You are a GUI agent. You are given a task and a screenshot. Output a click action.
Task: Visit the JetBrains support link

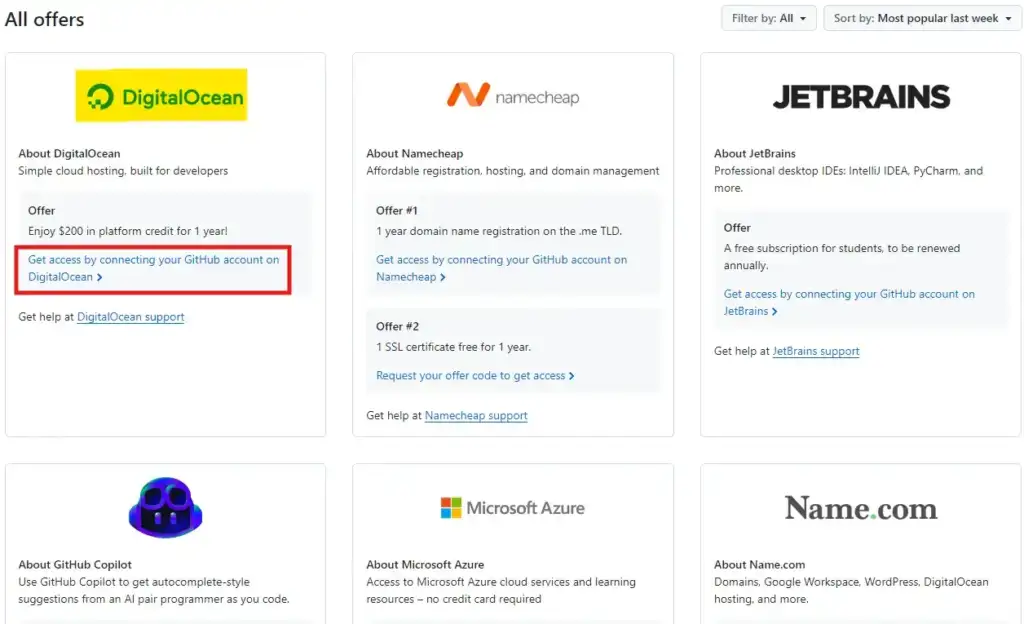coord(816,351)
